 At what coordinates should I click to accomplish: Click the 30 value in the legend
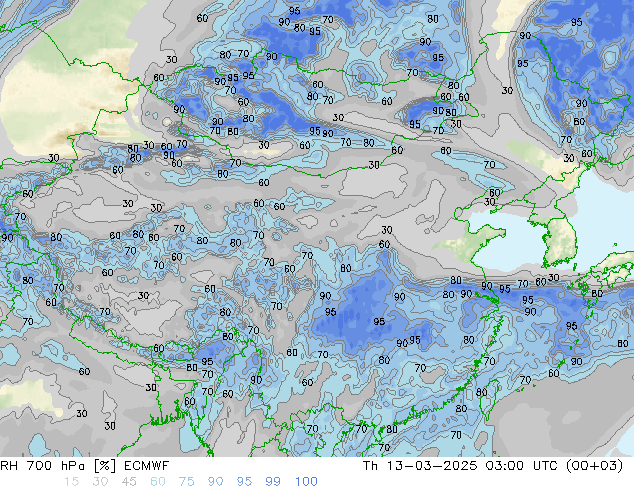tap(100, 482)
